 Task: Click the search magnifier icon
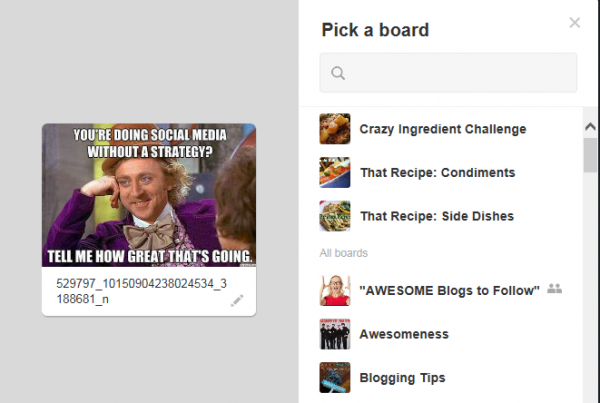click(338, 73)
